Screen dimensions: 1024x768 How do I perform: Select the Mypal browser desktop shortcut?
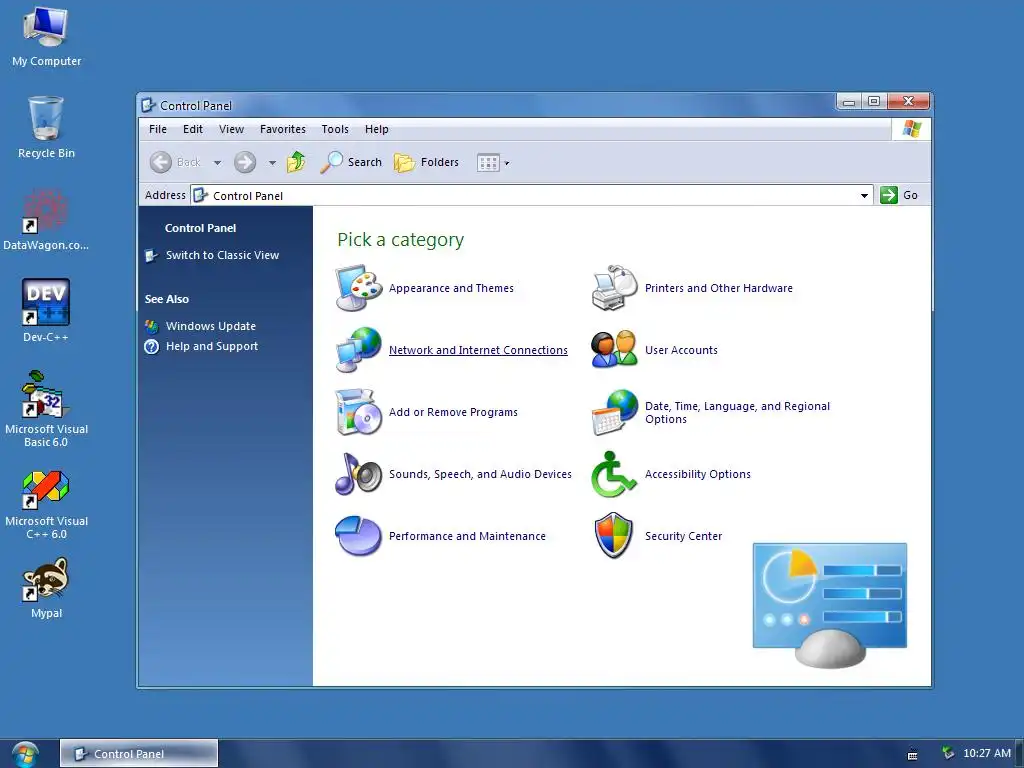pos(46,588)
